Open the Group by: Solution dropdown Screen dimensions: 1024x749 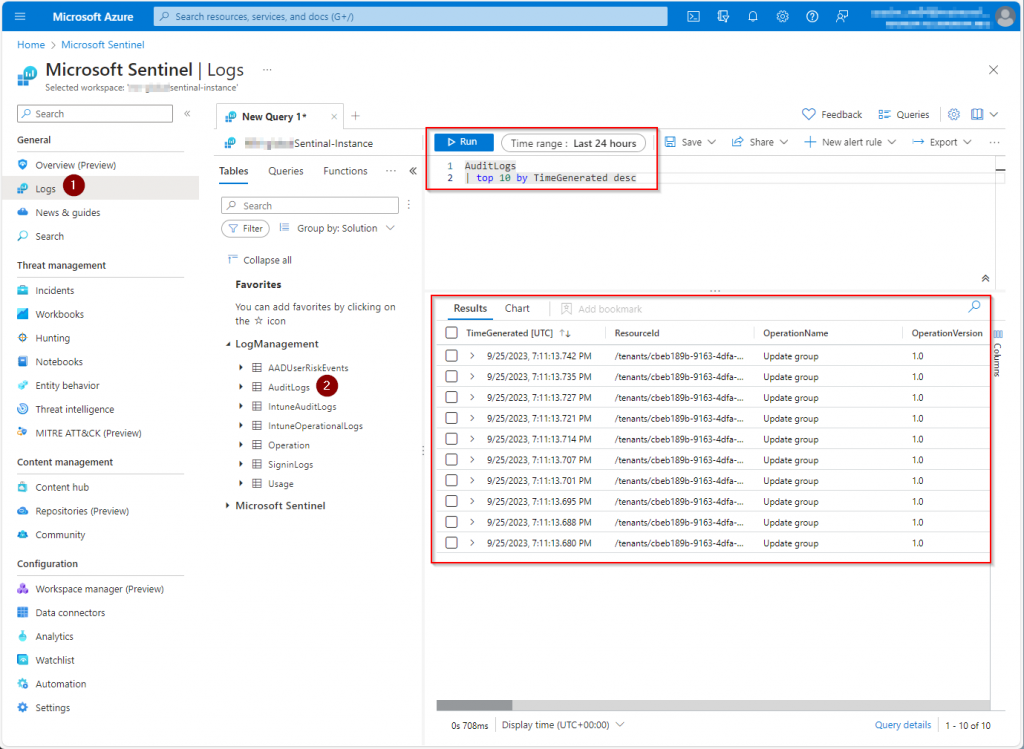point(344,228)
